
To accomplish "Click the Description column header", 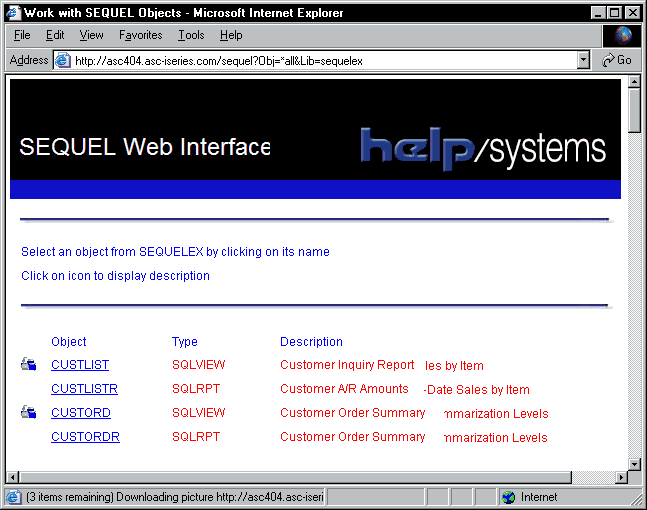I will 311,342.
